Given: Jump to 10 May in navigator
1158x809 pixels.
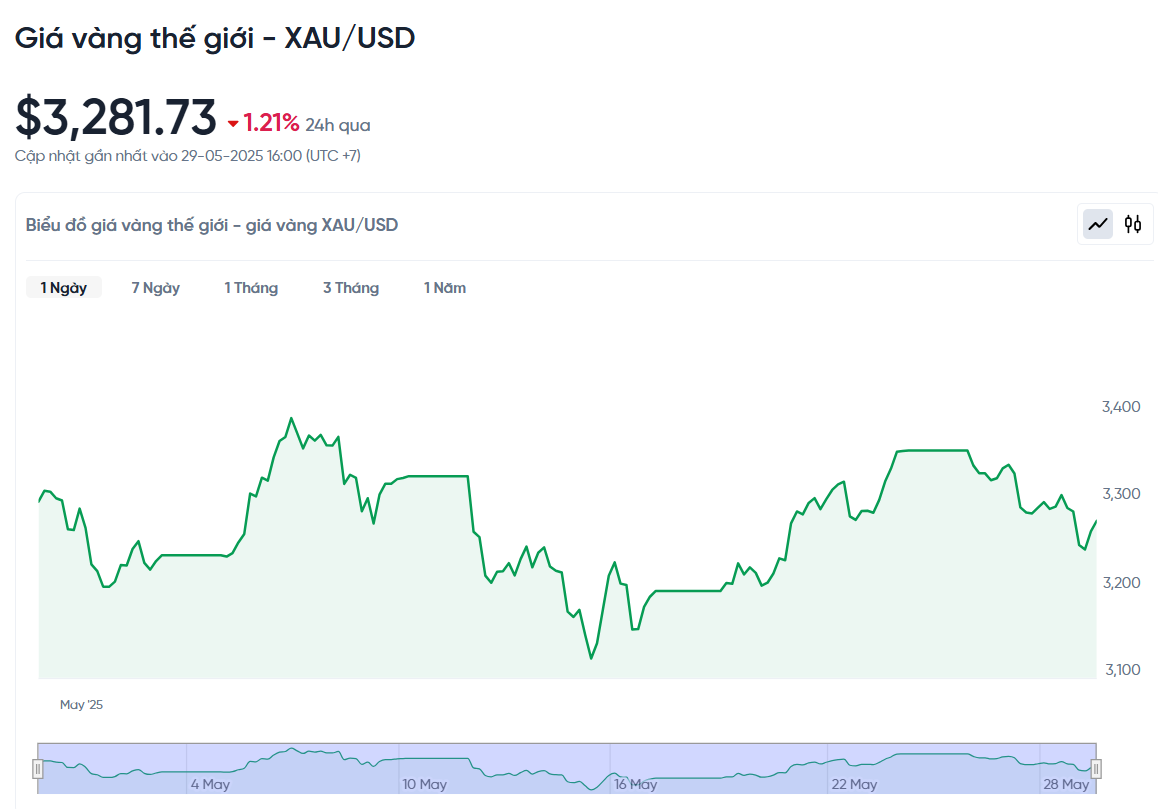Looking at the screenshot, I should point(424,784).
